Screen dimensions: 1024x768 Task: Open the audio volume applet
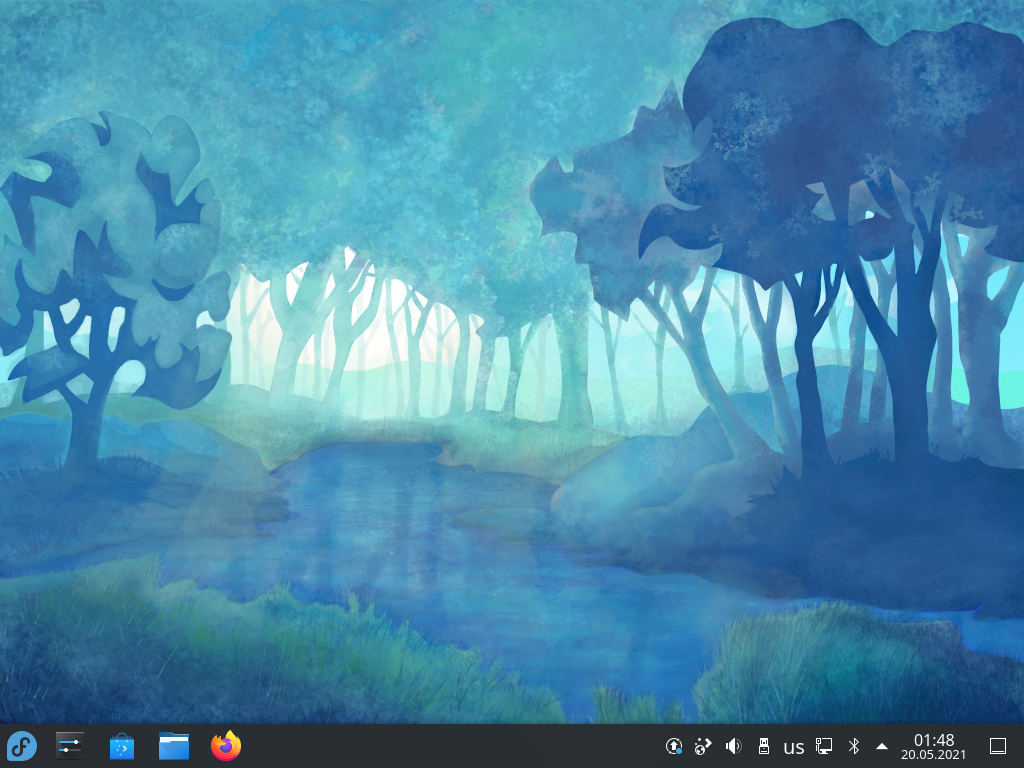click(733, 746)
